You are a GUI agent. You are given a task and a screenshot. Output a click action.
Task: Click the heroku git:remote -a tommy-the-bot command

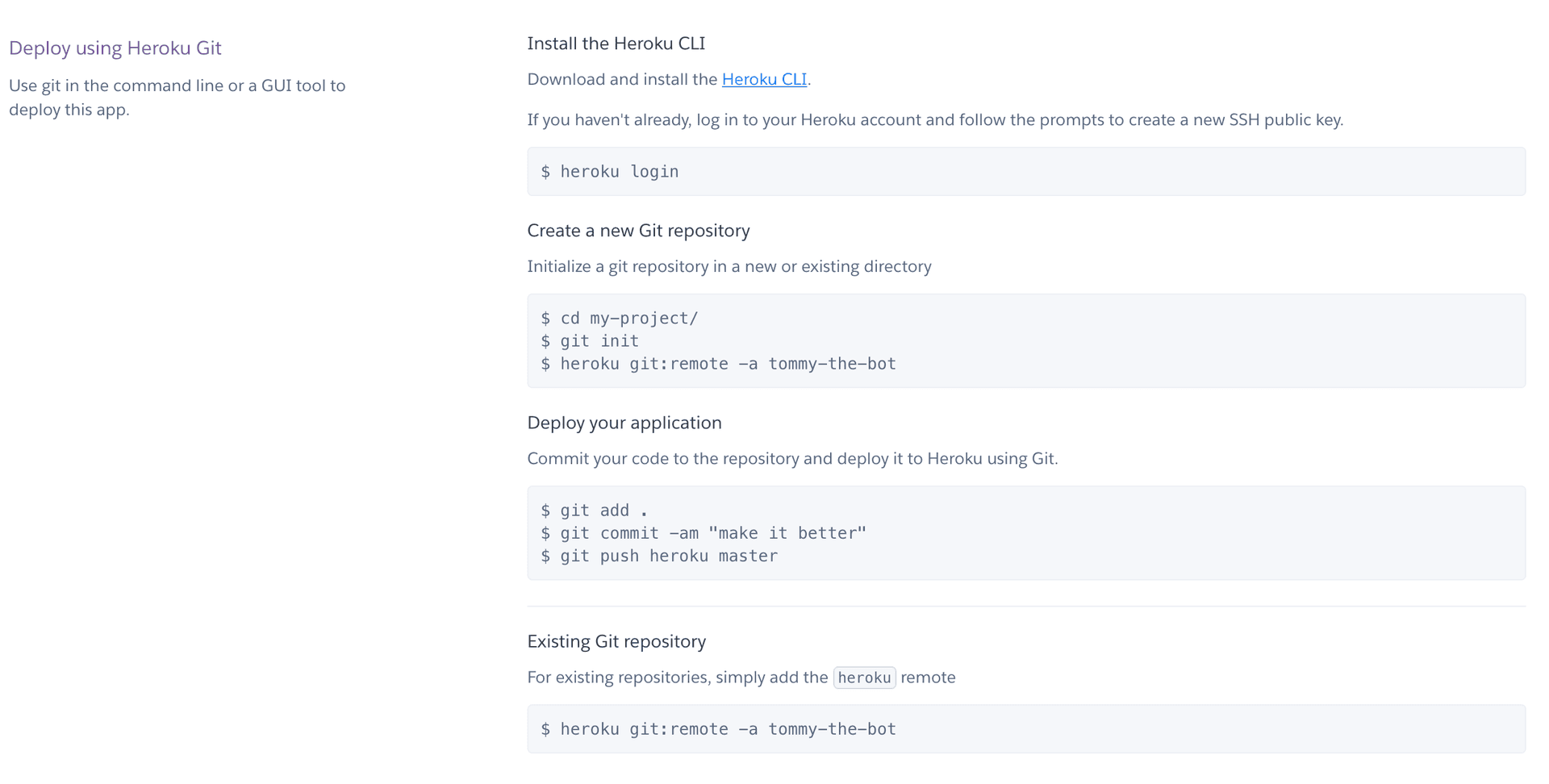tap(717, 363)
